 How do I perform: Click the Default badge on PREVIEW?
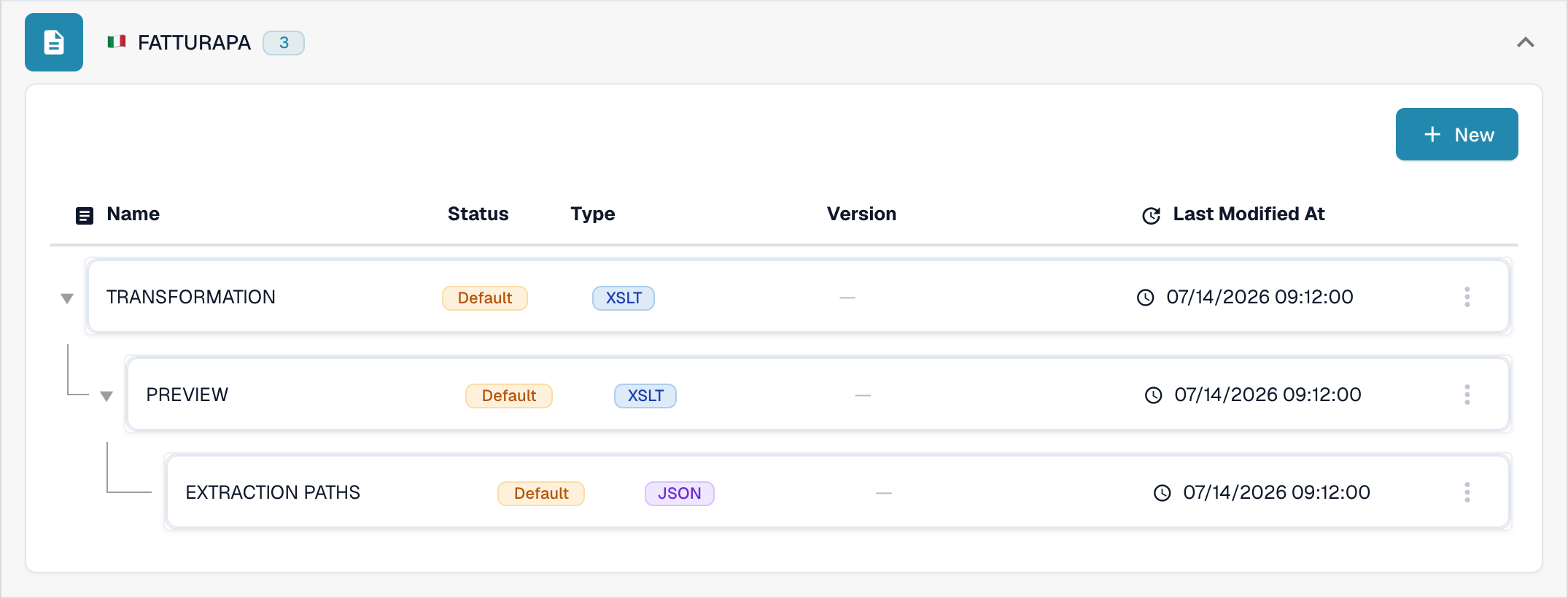(509, 396)
